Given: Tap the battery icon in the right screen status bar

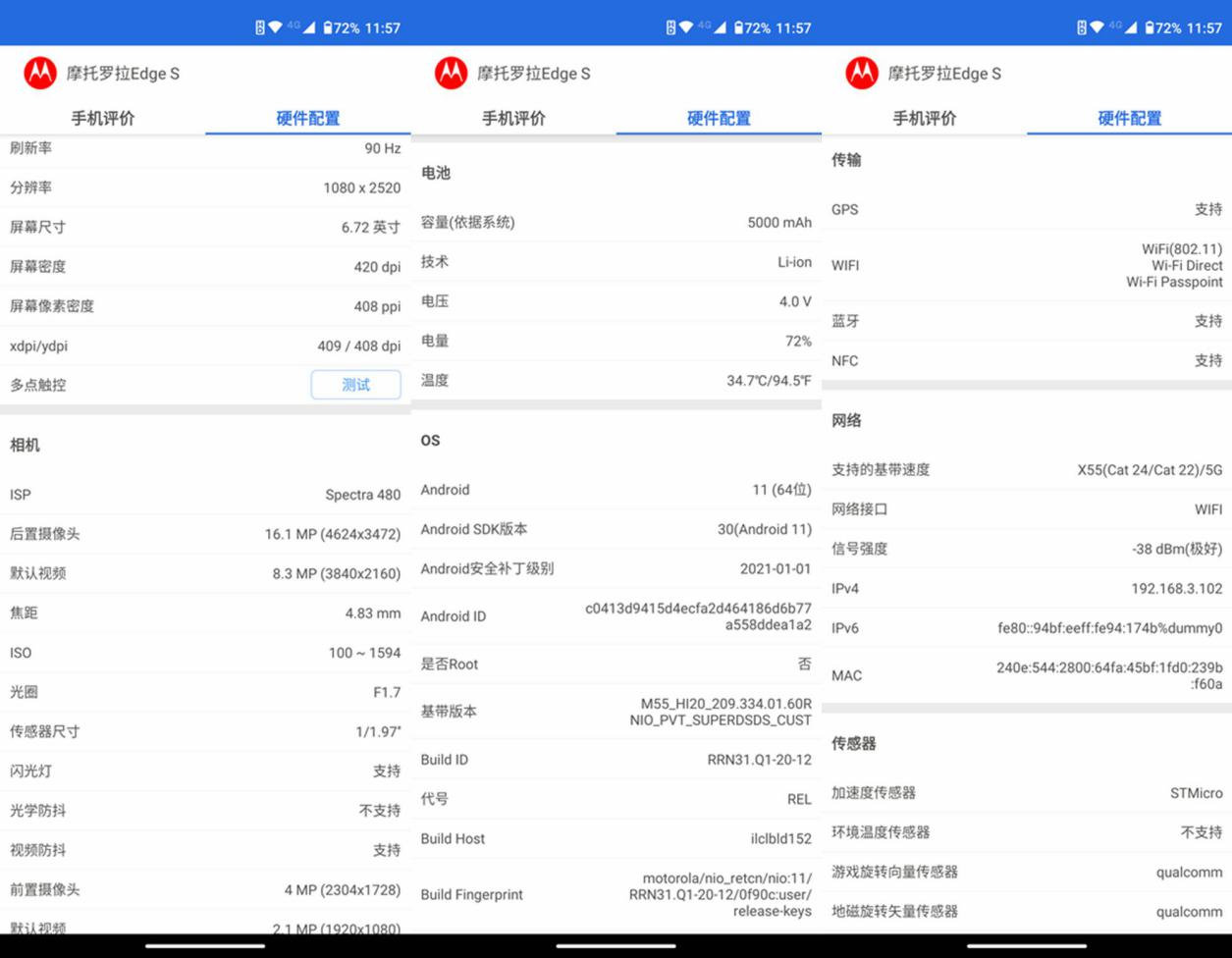Looking at the screenshot, I should click(x=1151, y=27).
